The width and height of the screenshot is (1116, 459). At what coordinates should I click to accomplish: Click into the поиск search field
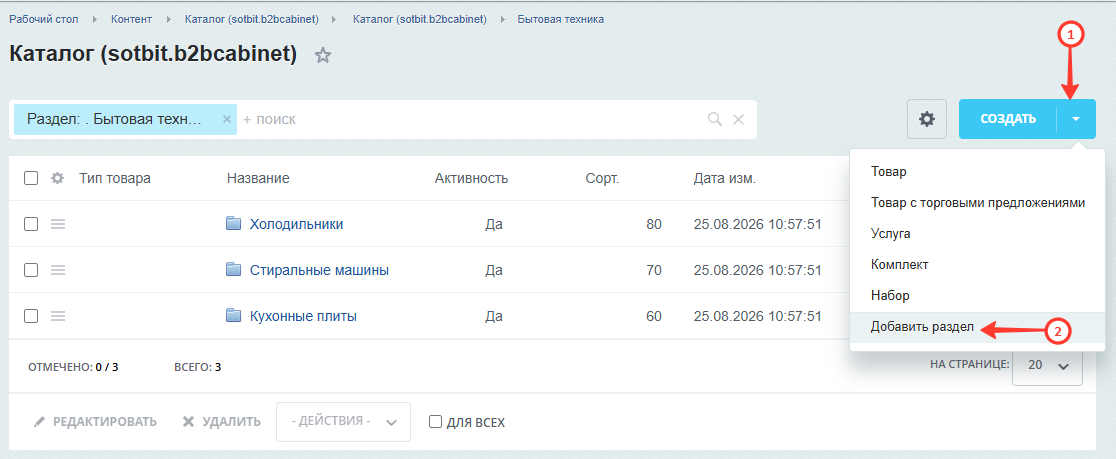pyautogui.click(x=470, y=119)
